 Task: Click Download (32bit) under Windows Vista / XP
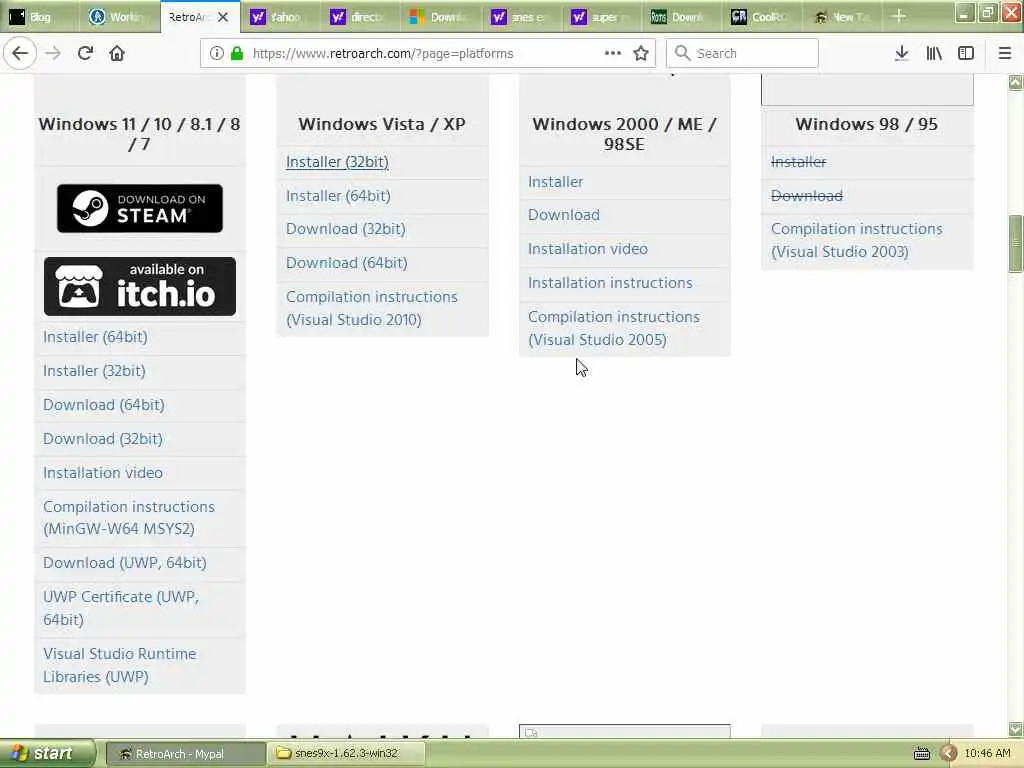click(x=345, y=229)
